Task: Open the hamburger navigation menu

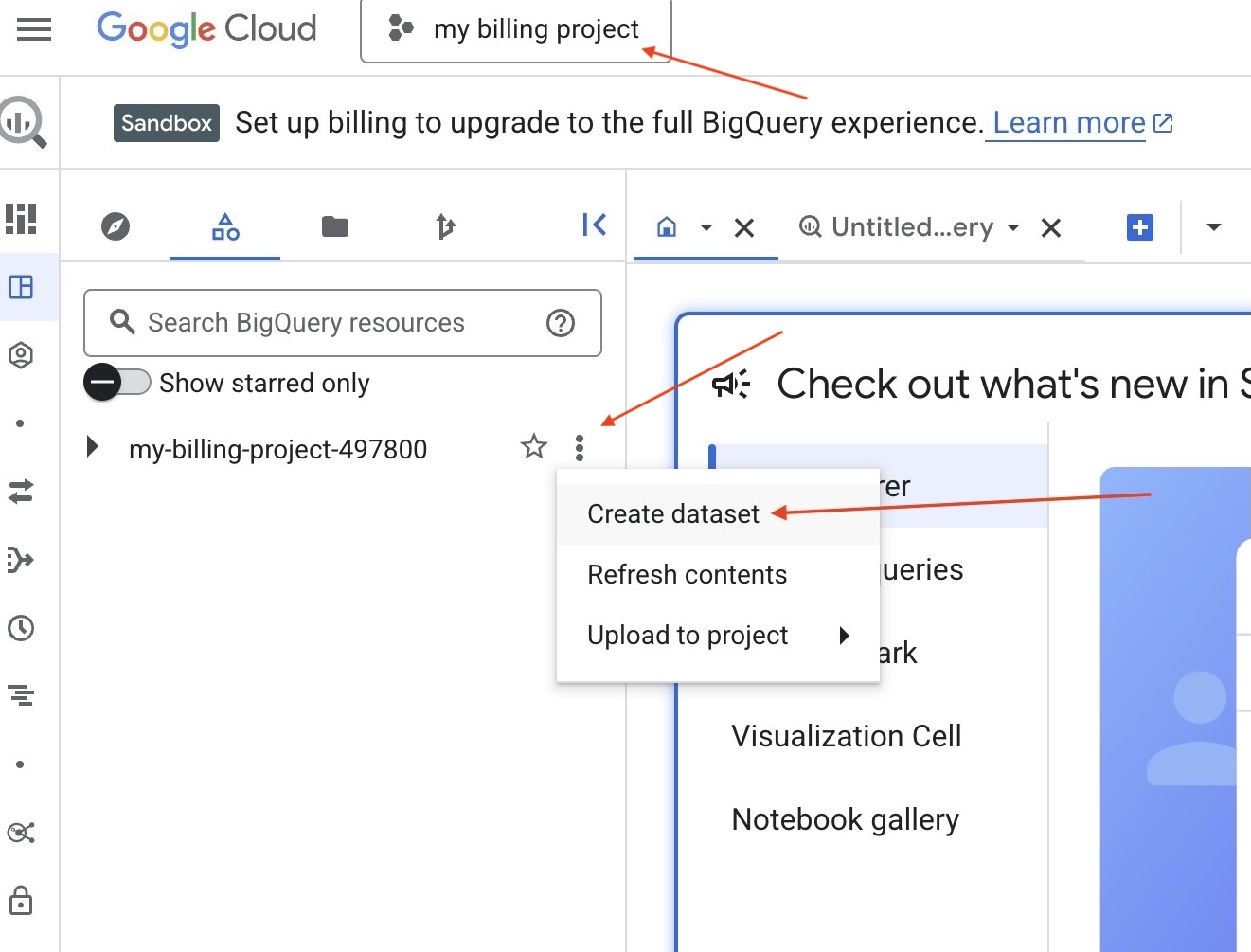Action: (34, 29)
